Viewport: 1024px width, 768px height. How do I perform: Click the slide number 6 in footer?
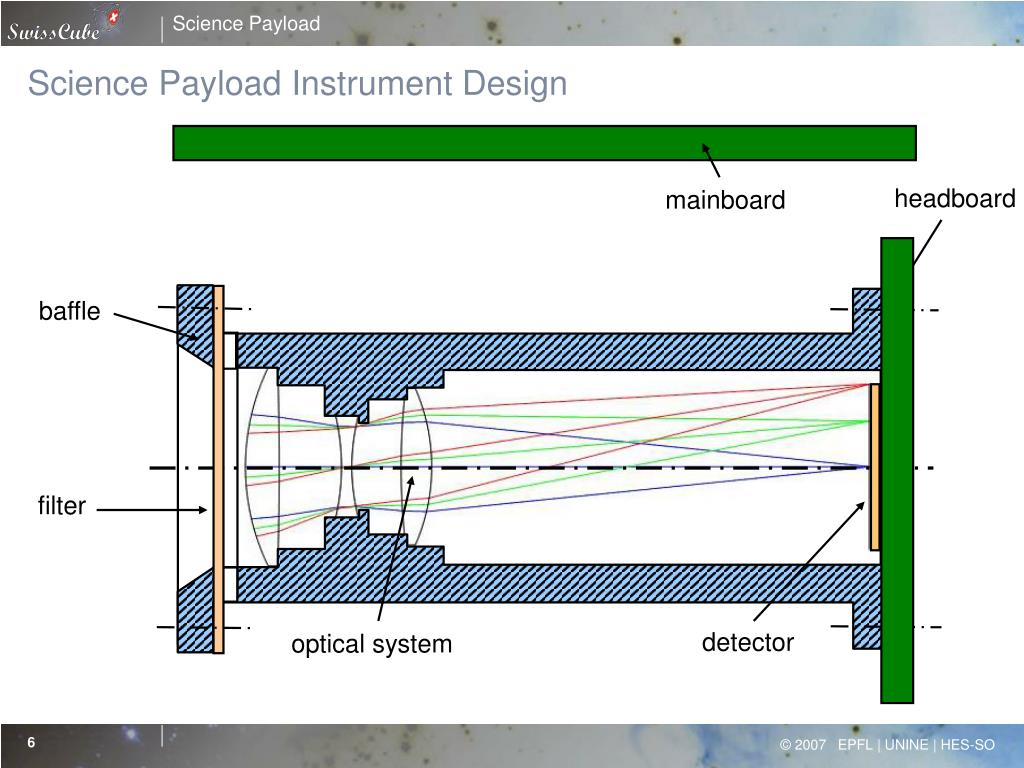(x=31, y=743)
